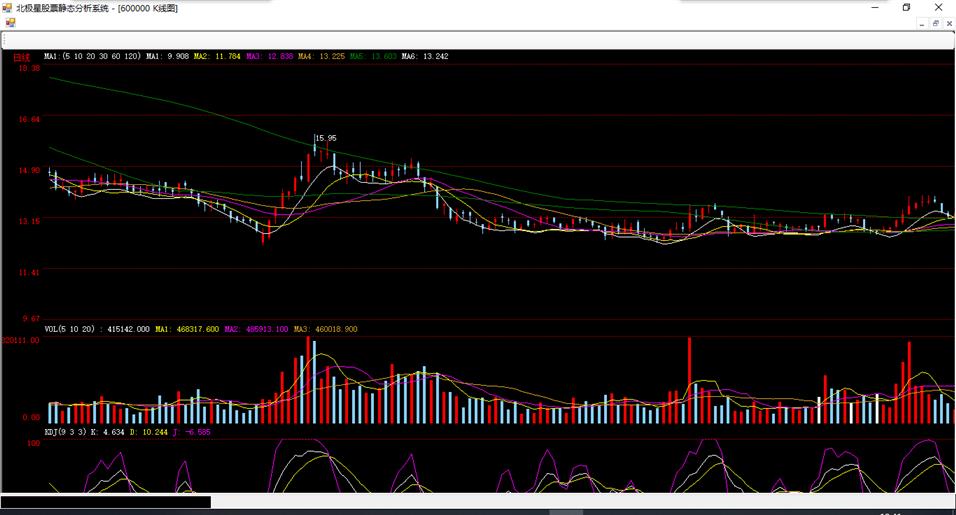This screenshot has width=956, height=515.
Task: Click the black status bar segment at bottom
Action: click(105, 502)
